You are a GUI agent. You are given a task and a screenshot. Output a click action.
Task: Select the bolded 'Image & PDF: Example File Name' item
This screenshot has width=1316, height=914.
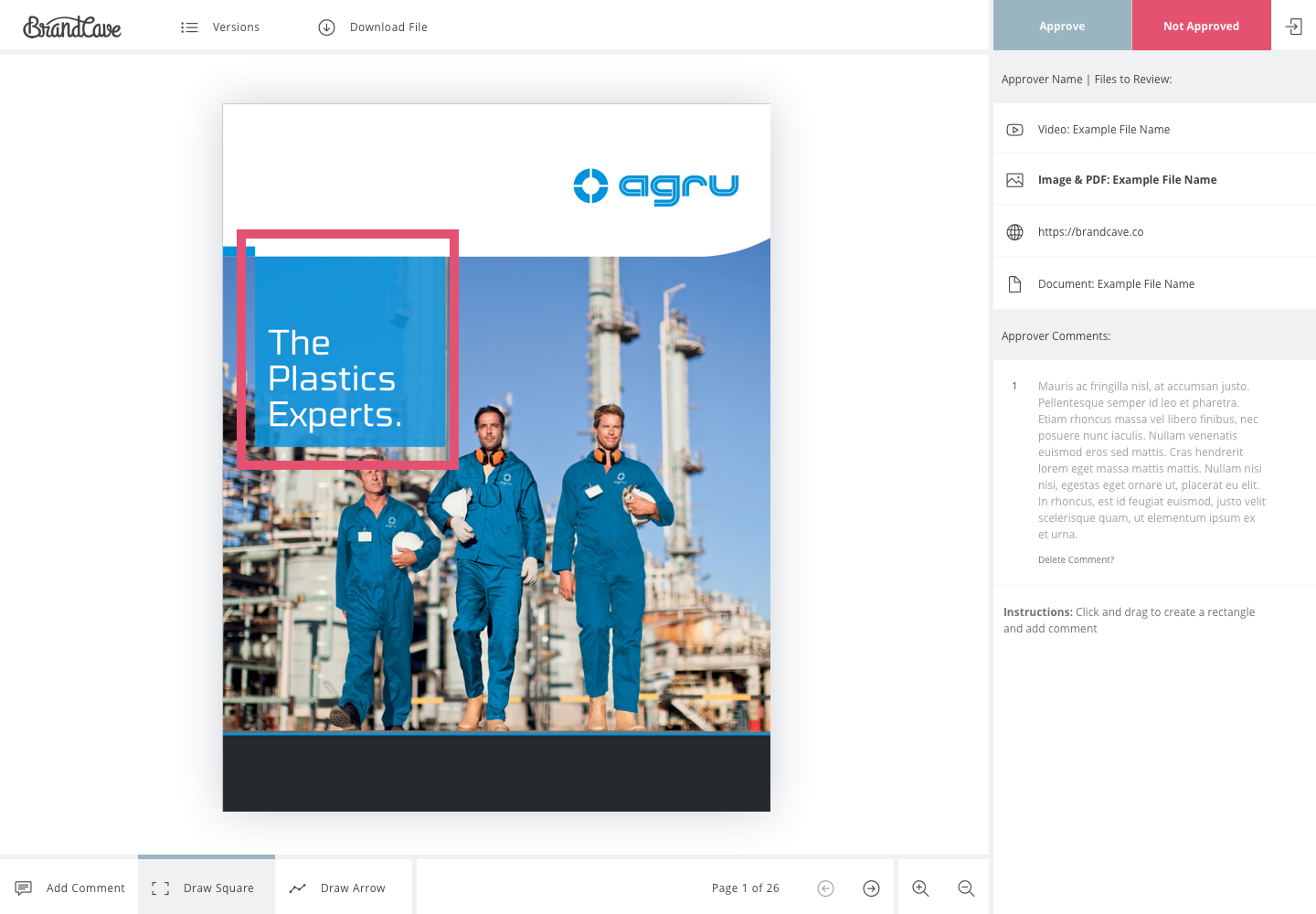(1127, 179)
